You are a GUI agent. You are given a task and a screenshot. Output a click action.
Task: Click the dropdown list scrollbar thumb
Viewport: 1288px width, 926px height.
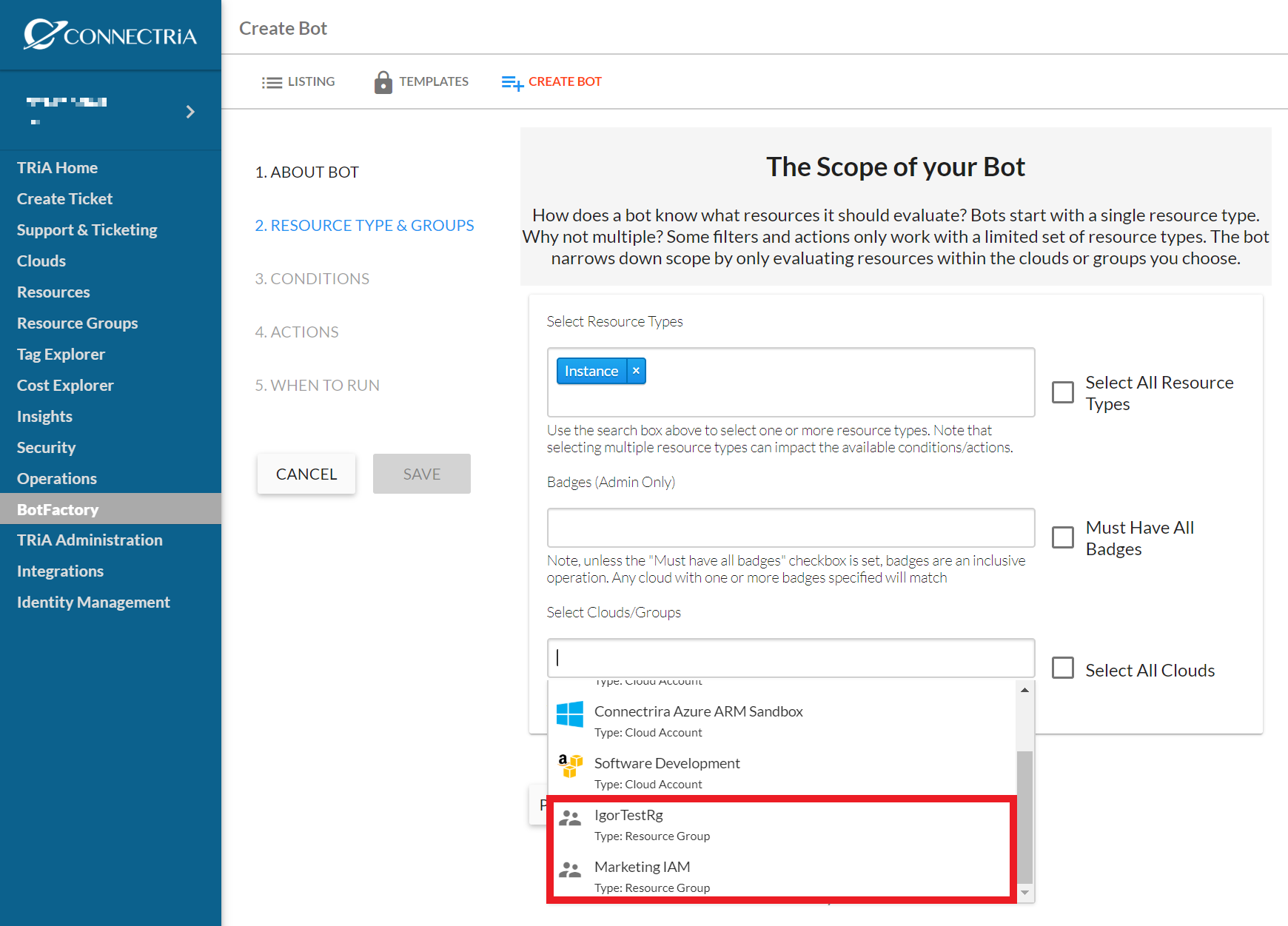point(1024,817)
